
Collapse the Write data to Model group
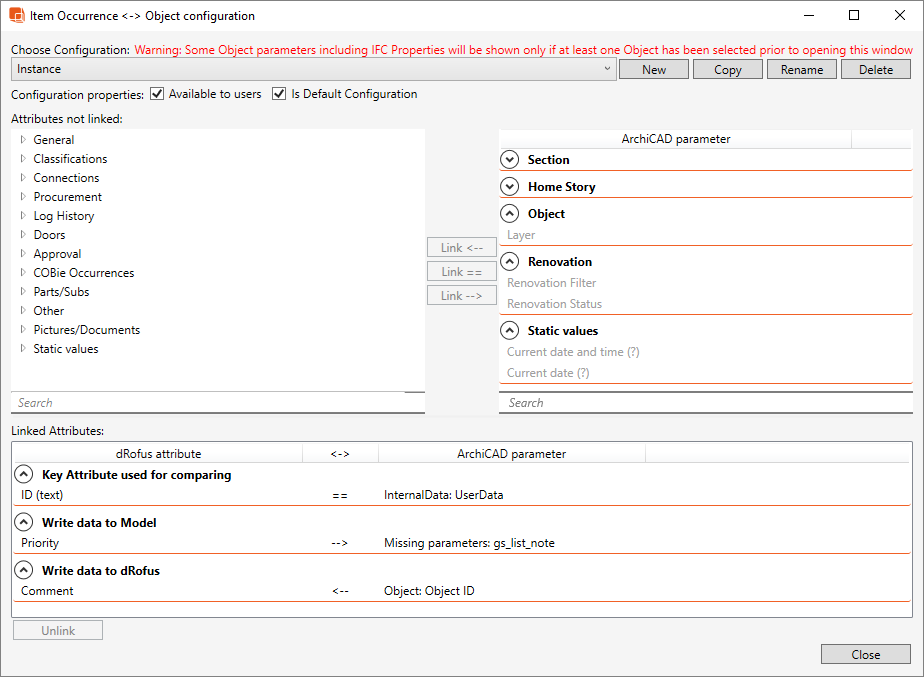point(24,523)
